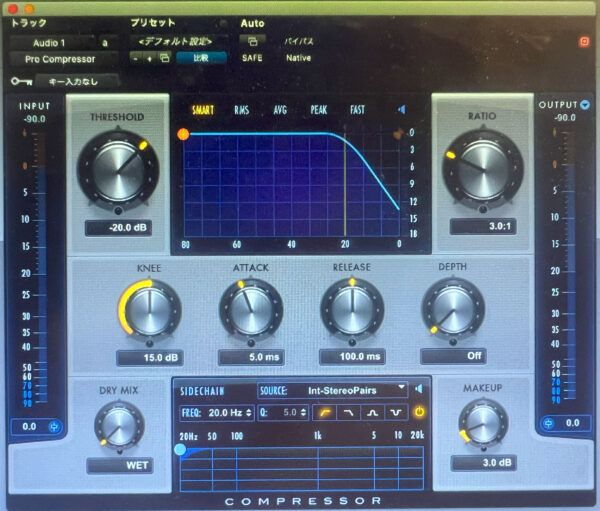This screenshot has height=511, width=600.
Task: Select RMS detection mode
Action: 242,110
